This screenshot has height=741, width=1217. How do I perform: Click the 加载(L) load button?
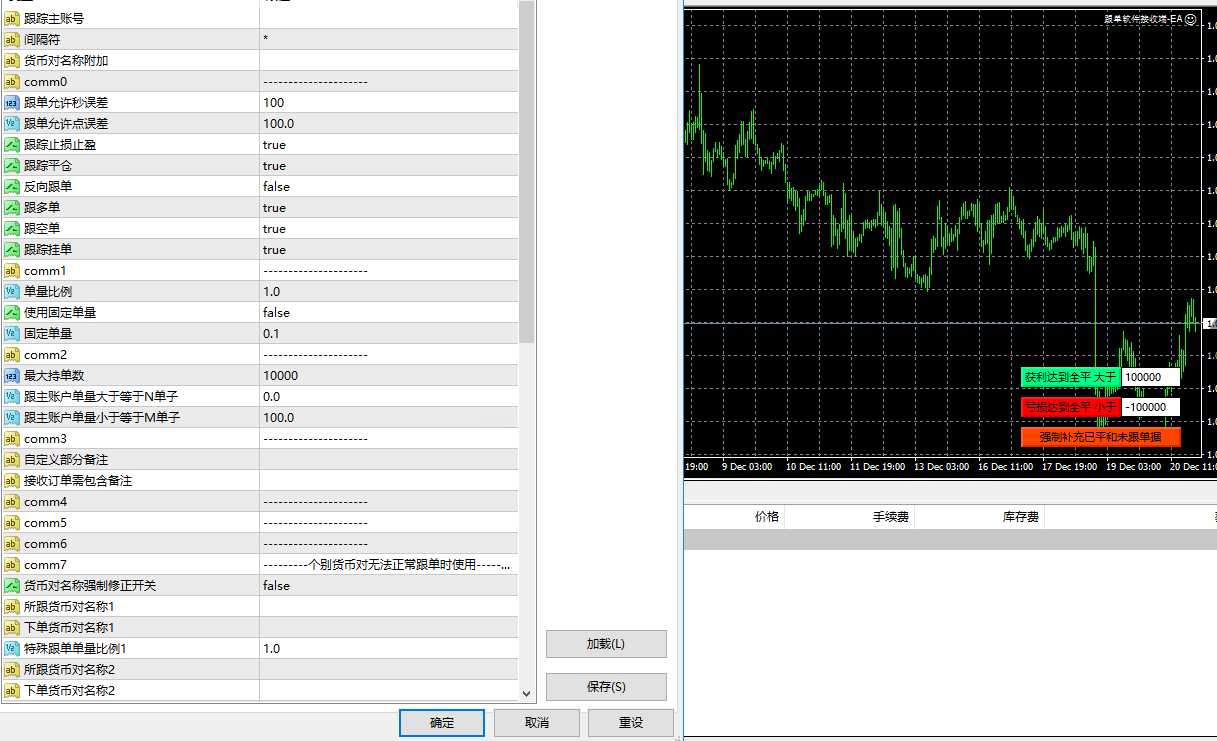point(606,644)
